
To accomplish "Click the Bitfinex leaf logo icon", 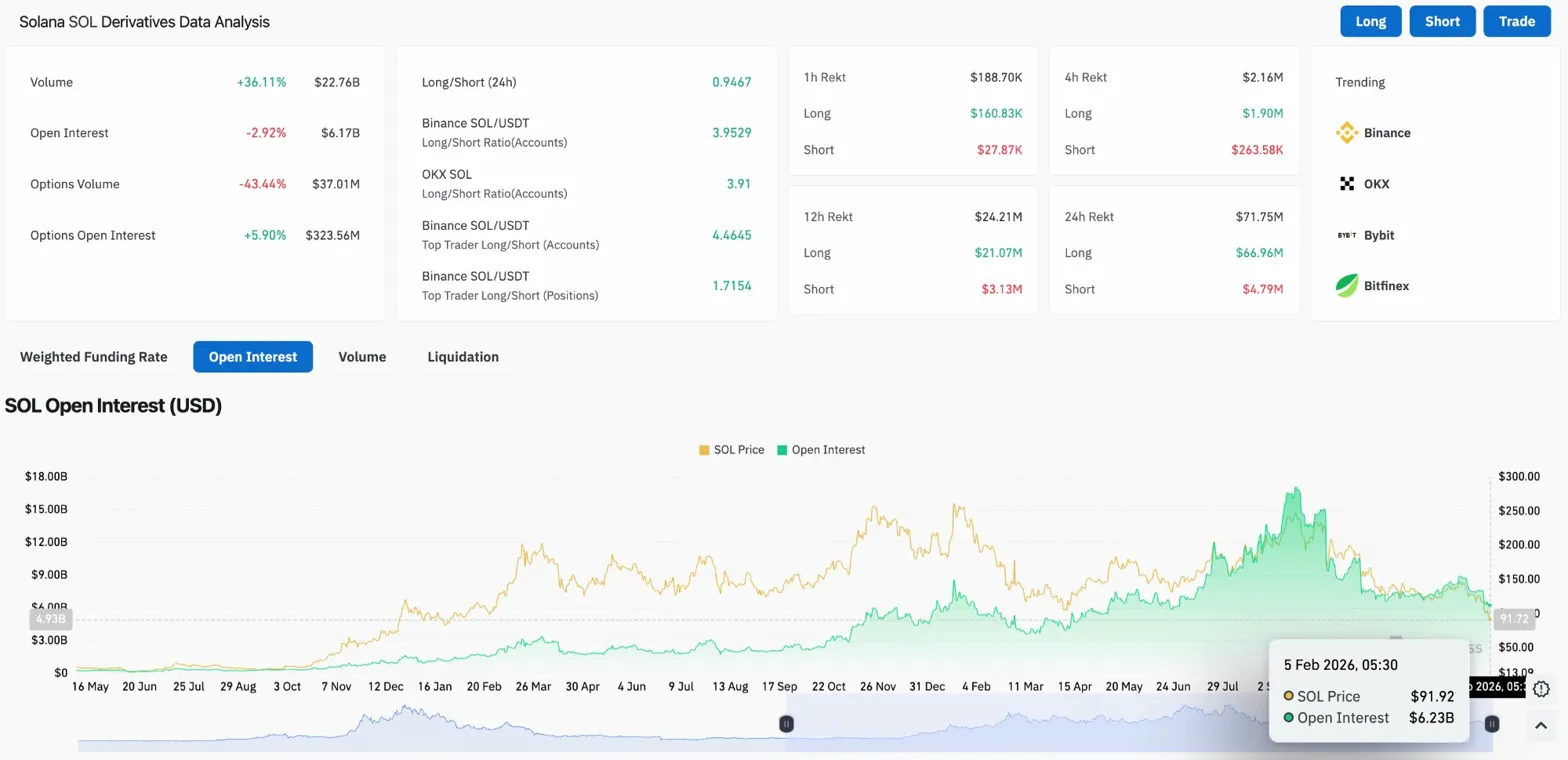I will pos(1347,286).
